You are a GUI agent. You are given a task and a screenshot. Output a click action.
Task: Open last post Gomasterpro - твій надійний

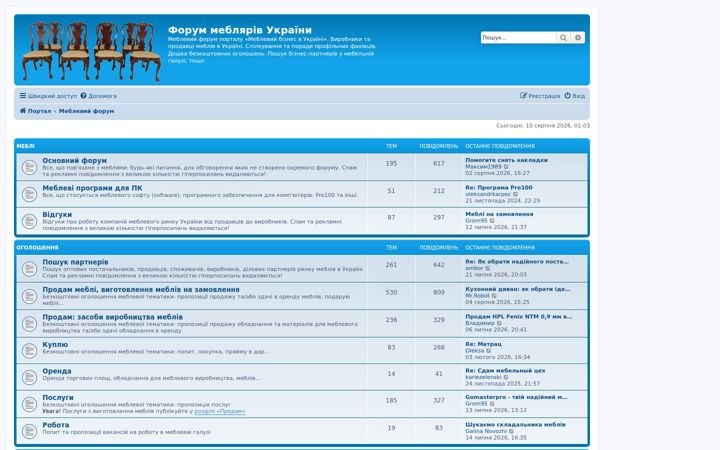tap(516, 398)
